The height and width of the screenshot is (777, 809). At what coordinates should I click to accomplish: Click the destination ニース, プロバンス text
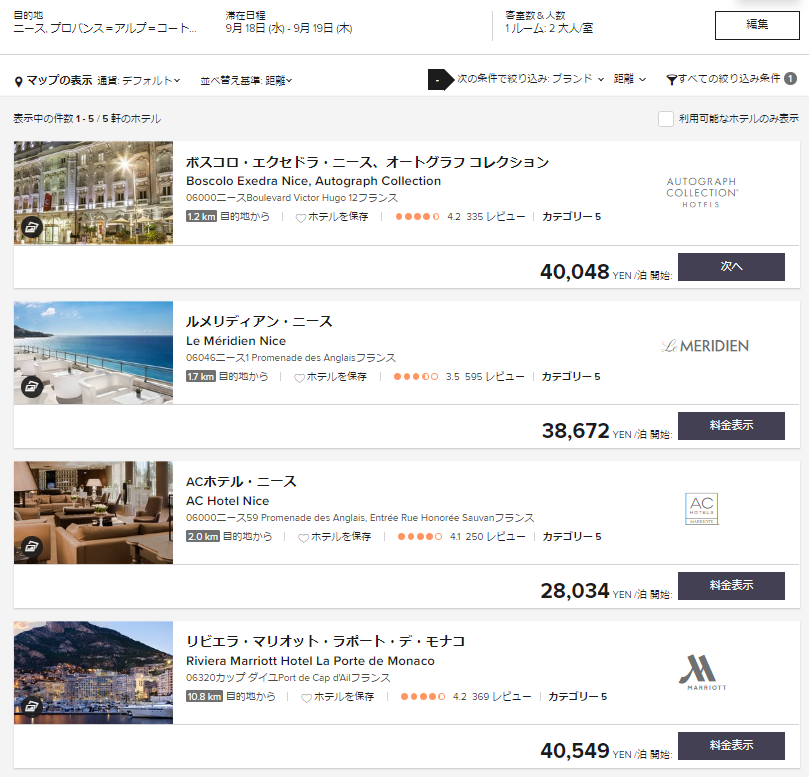(105, 28)
